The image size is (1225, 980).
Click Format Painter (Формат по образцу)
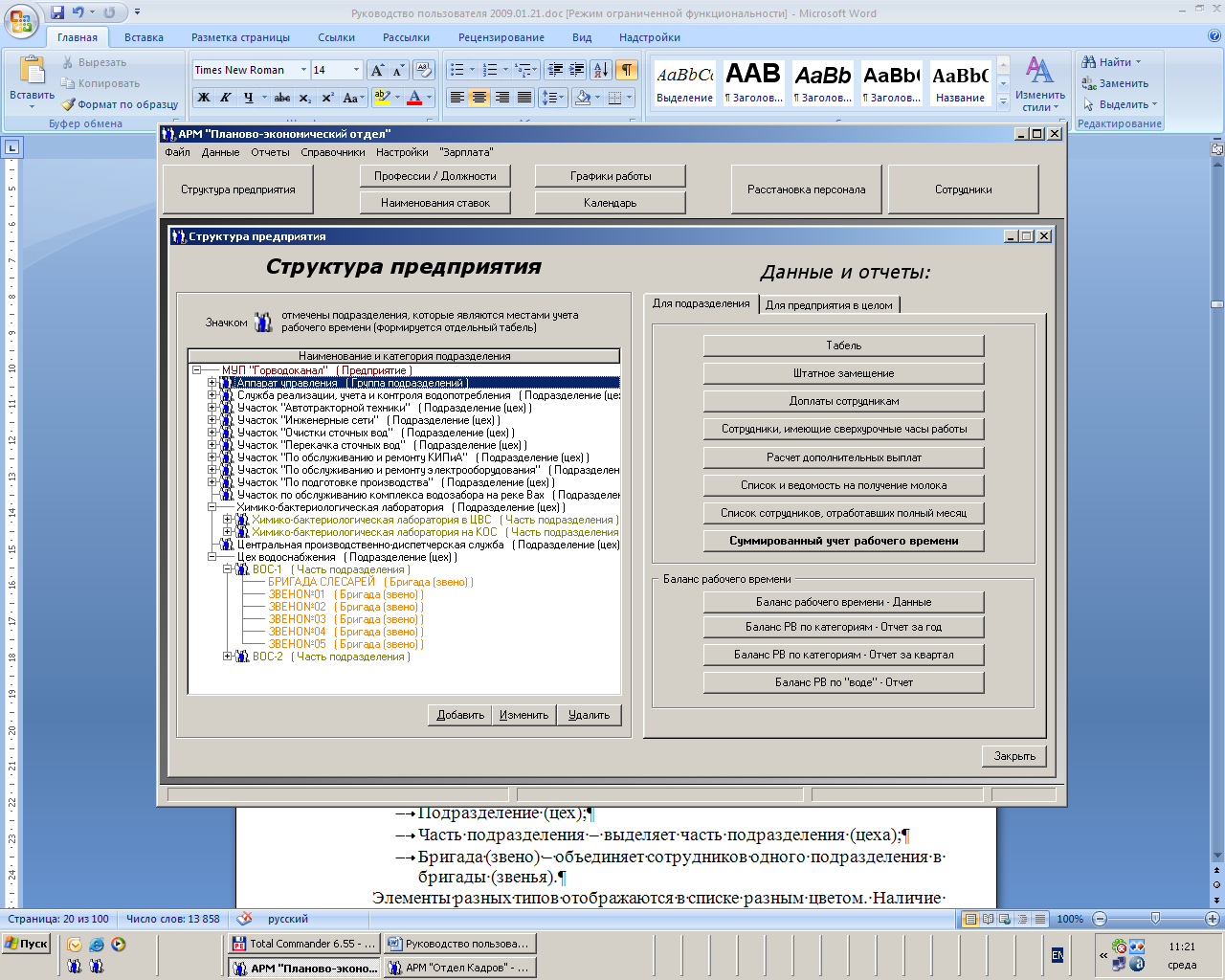[120, 104]
